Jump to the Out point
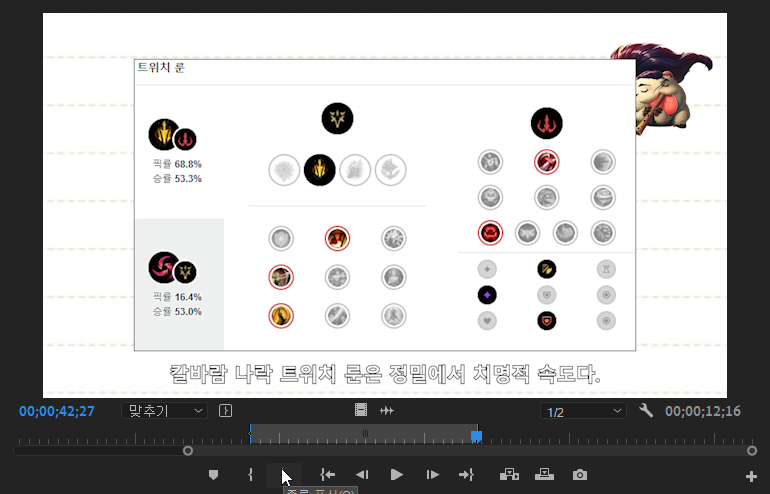 466,475
